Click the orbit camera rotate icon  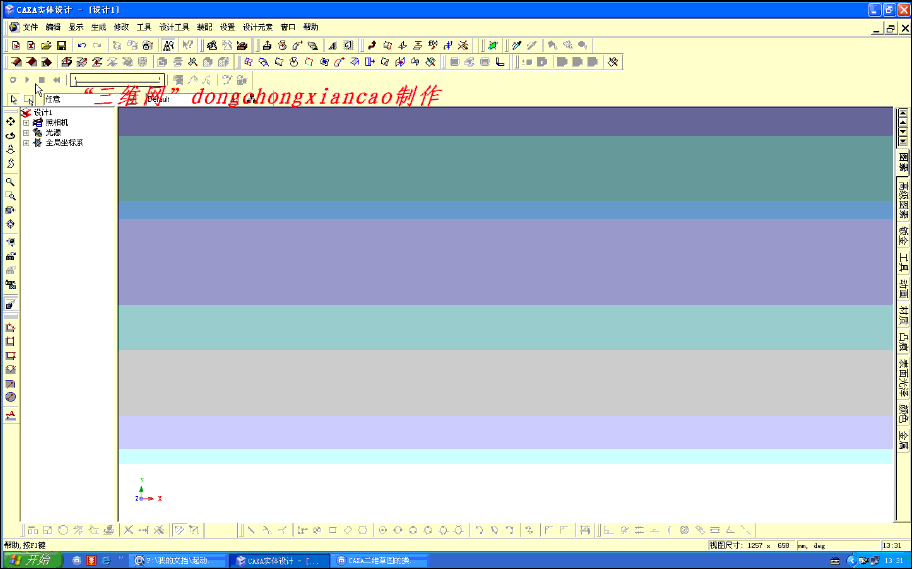[10, 136]
